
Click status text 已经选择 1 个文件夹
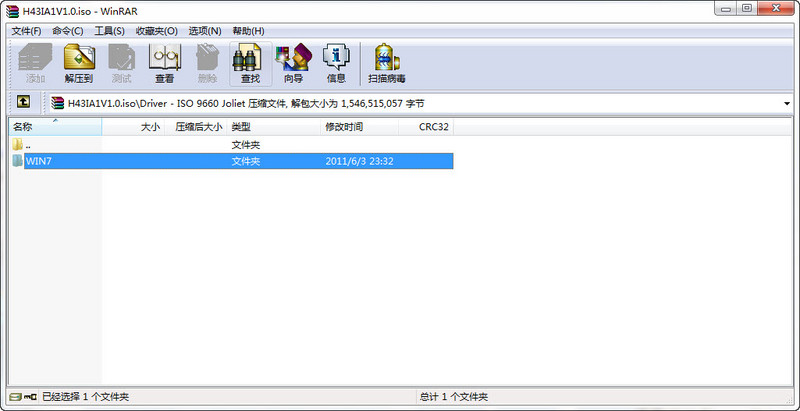pos(85,397)
